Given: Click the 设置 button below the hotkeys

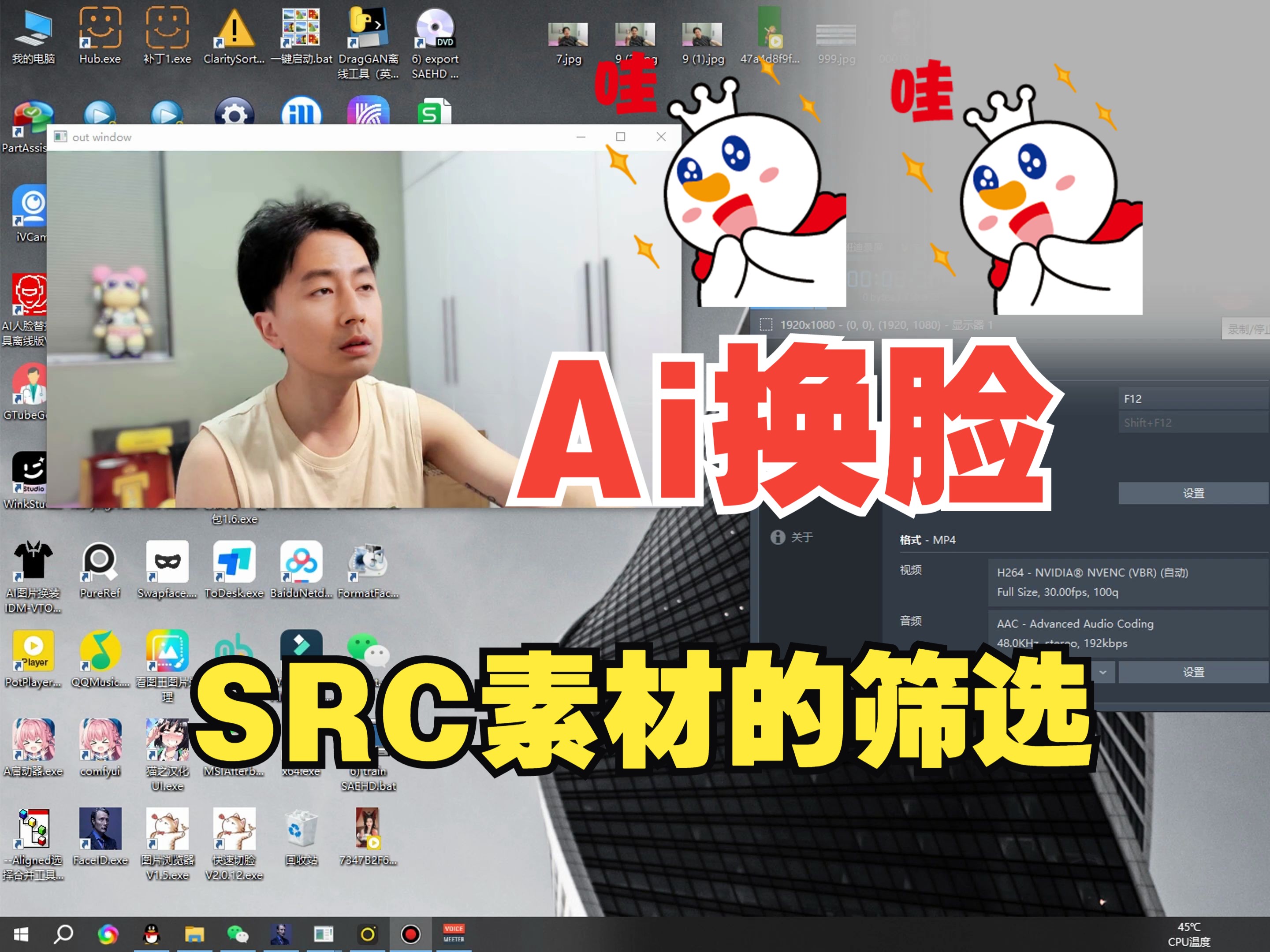Looking at the screenshot, I should (1194, 493).
